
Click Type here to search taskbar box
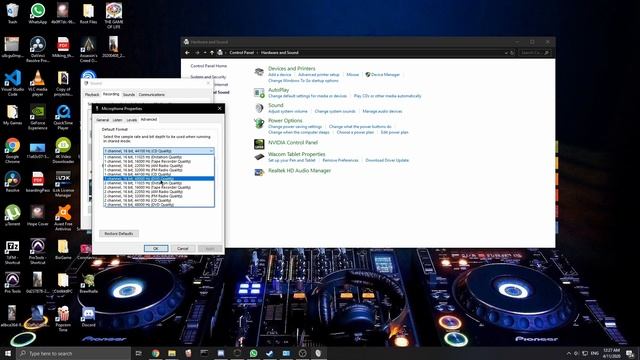click(74, 353)
